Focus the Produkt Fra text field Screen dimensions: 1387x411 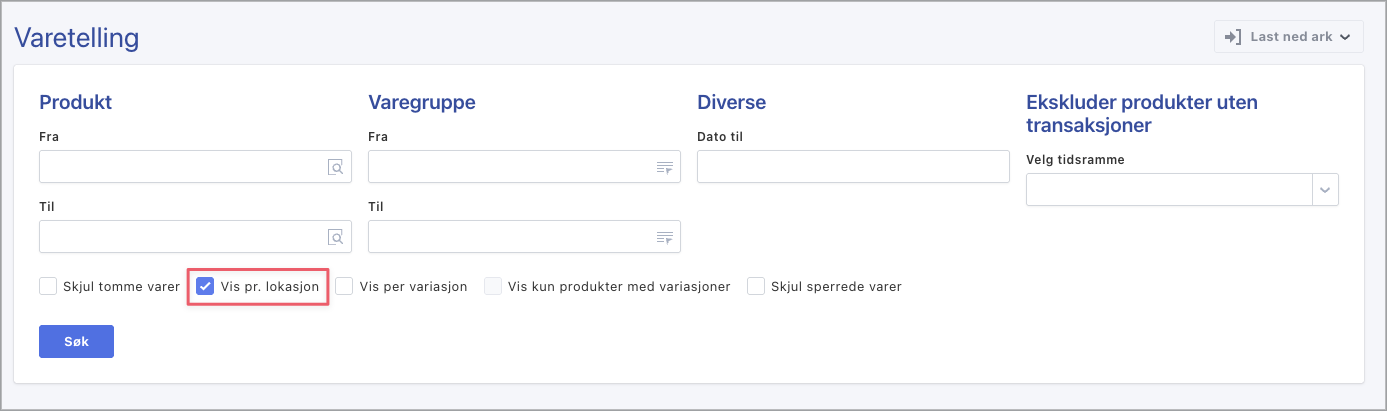click(182, 167)
